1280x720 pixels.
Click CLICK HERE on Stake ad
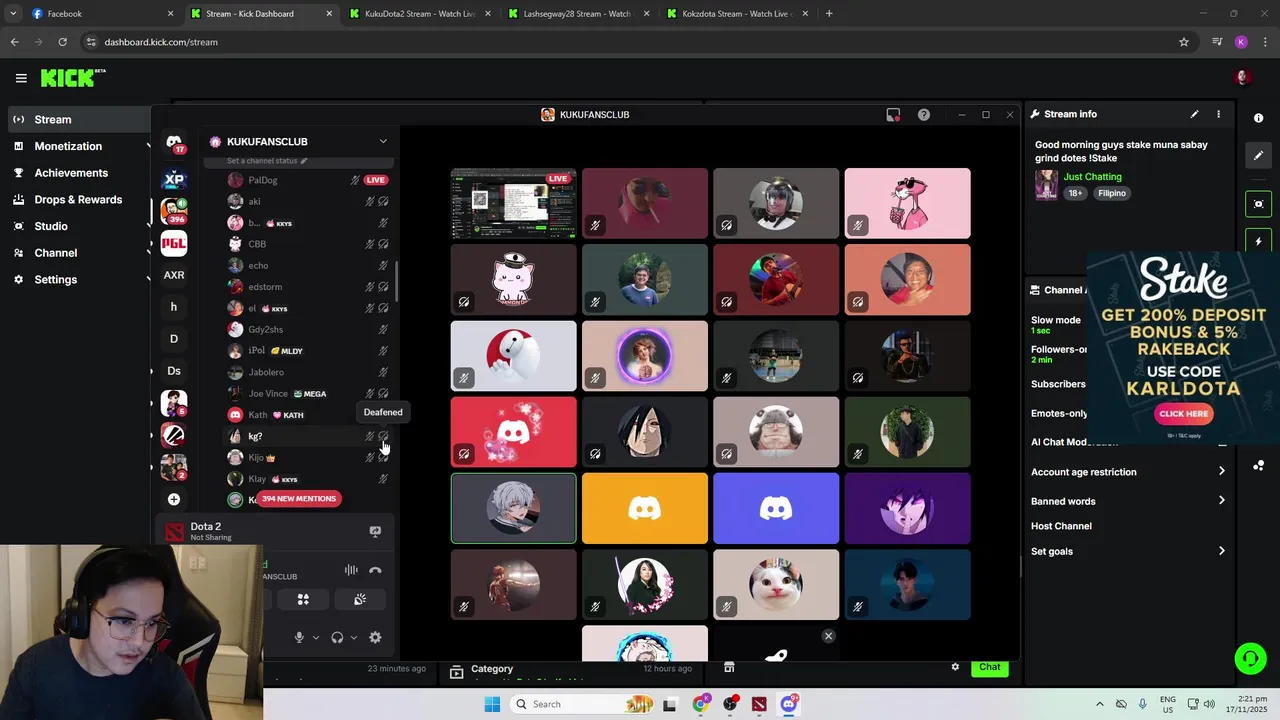(x=1184, y=414)
